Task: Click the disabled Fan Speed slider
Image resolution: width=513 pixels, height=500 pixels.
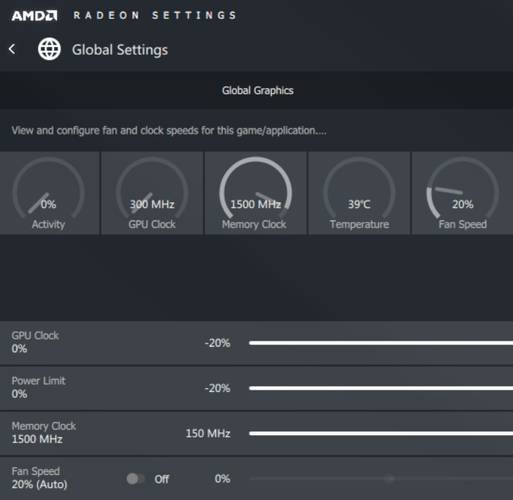Action: coord(381,479)
